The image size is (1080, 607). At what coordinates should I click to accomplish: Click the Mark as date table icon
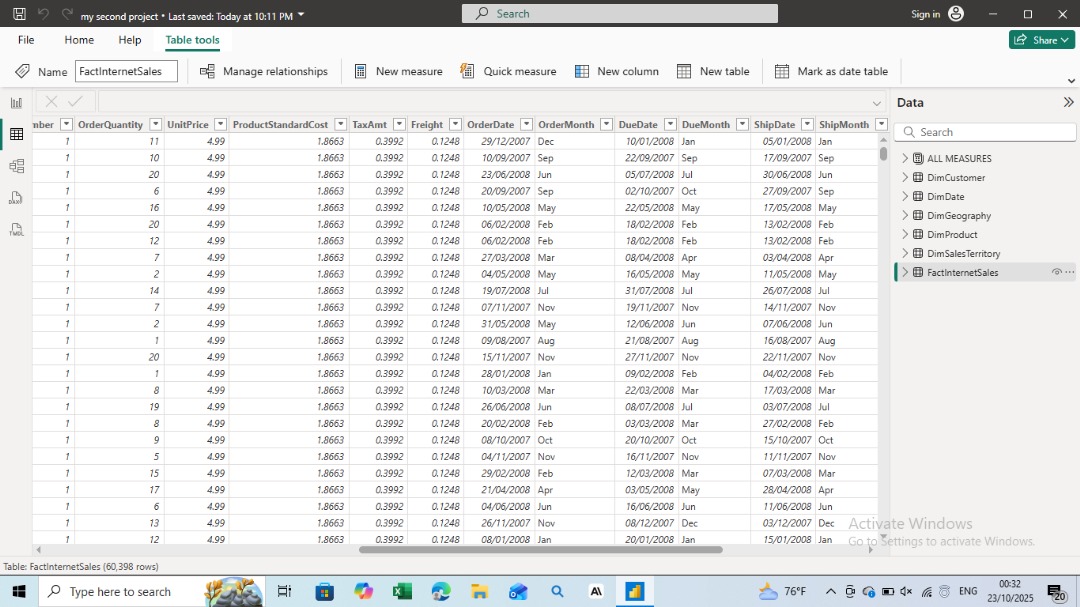pyautogui.click(x=782, y=71)
